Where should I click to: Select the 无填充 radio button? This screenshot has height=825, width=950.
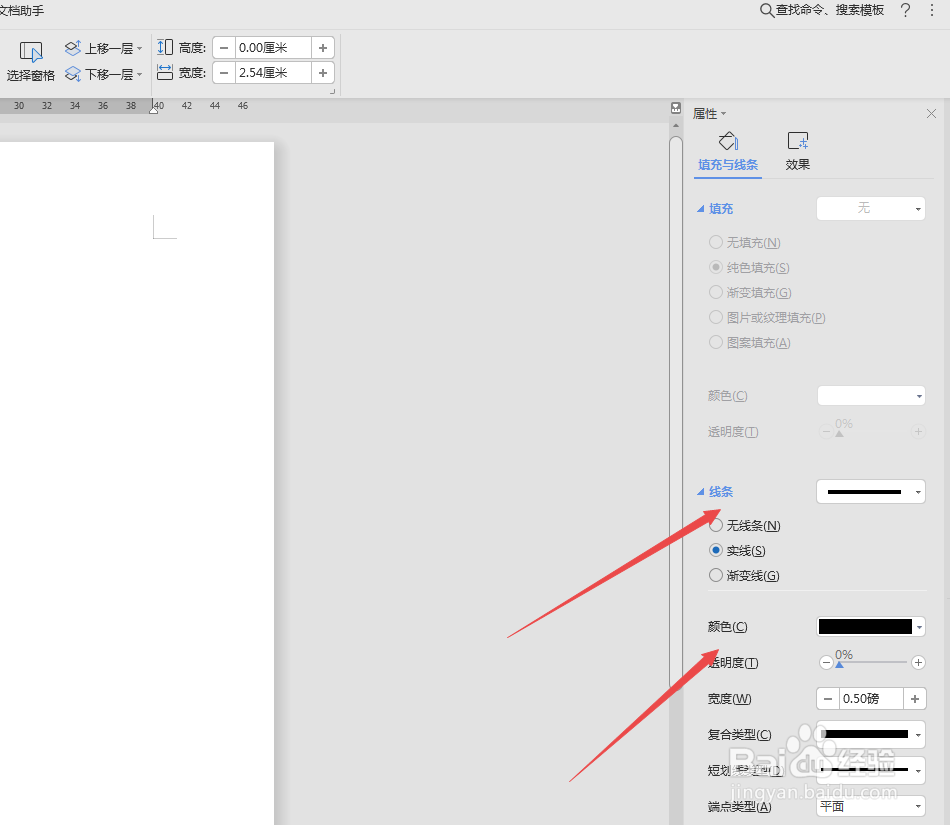[x=716, y=242]
